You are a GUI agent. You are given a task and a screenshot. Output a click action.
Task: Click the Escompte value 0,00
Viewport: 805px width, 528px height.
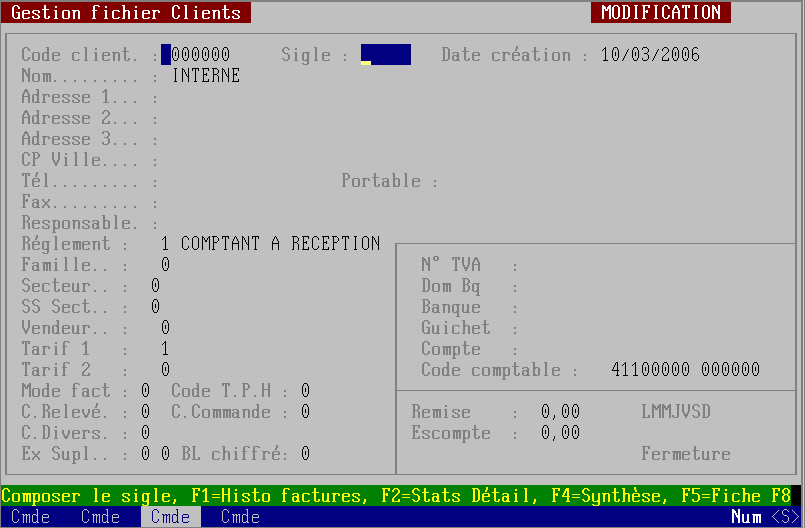coord(560,433)
